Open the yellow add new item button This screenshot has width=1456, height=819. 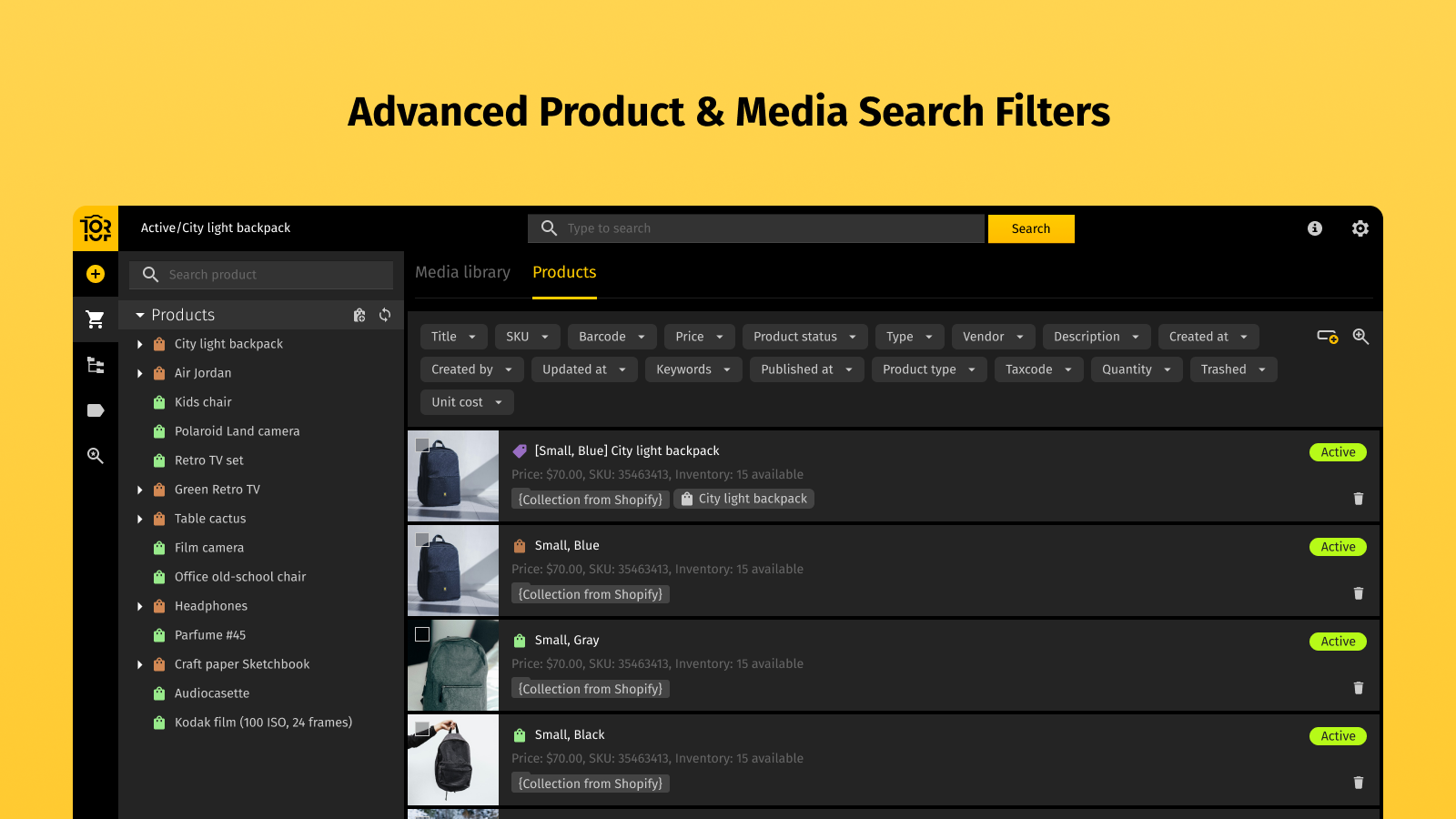click(x=96, y=274)
